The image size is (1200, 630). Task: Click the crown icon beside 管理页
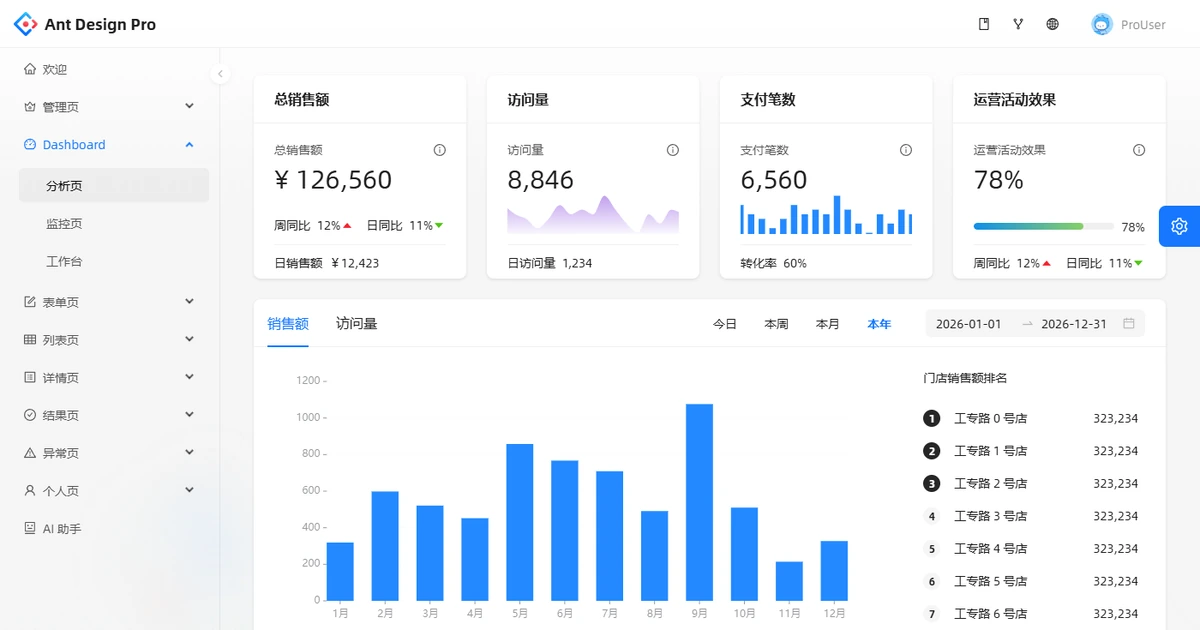tap(30, 107)
